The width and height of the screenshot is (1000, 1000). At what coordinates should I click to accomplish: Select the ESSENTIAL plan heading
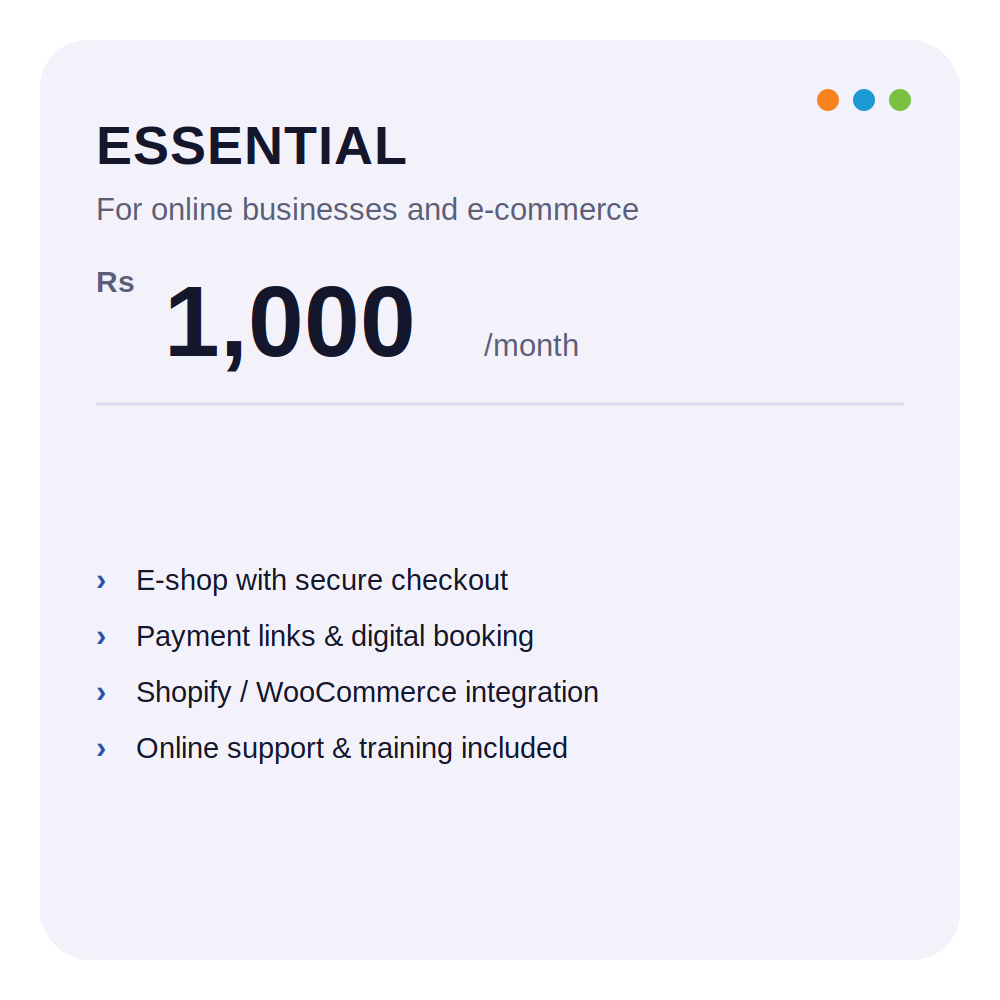pos(251,146)
